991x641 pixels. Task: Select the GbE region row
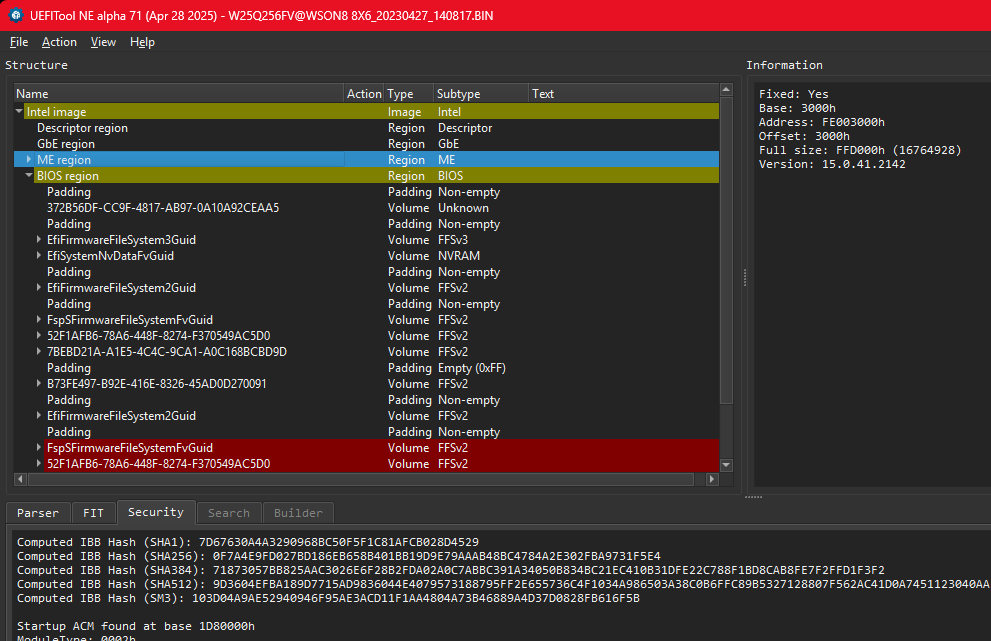(x=367, y=144)
